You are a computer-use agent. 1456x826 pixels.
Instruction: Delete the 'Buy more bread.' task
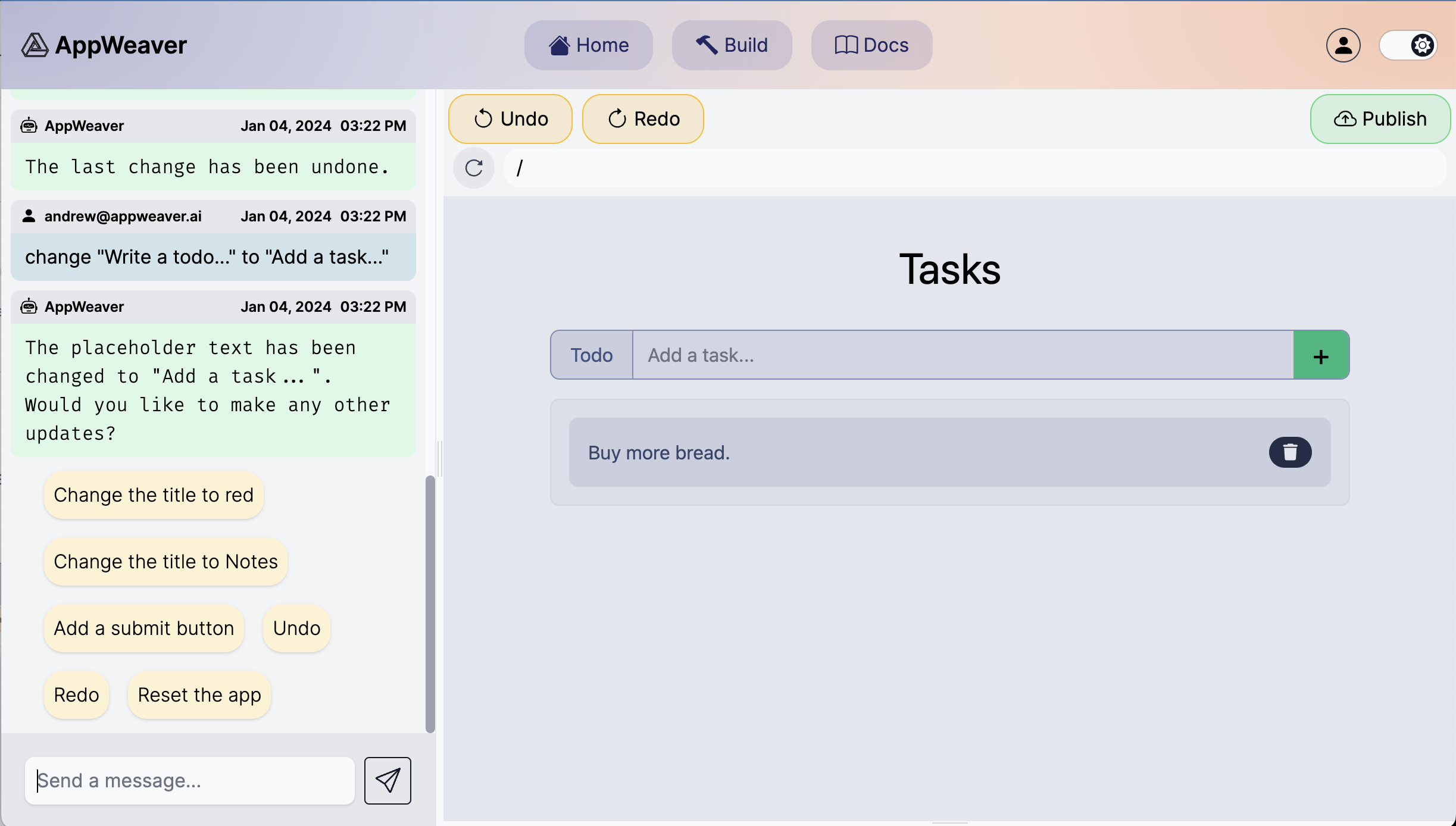1290,452
